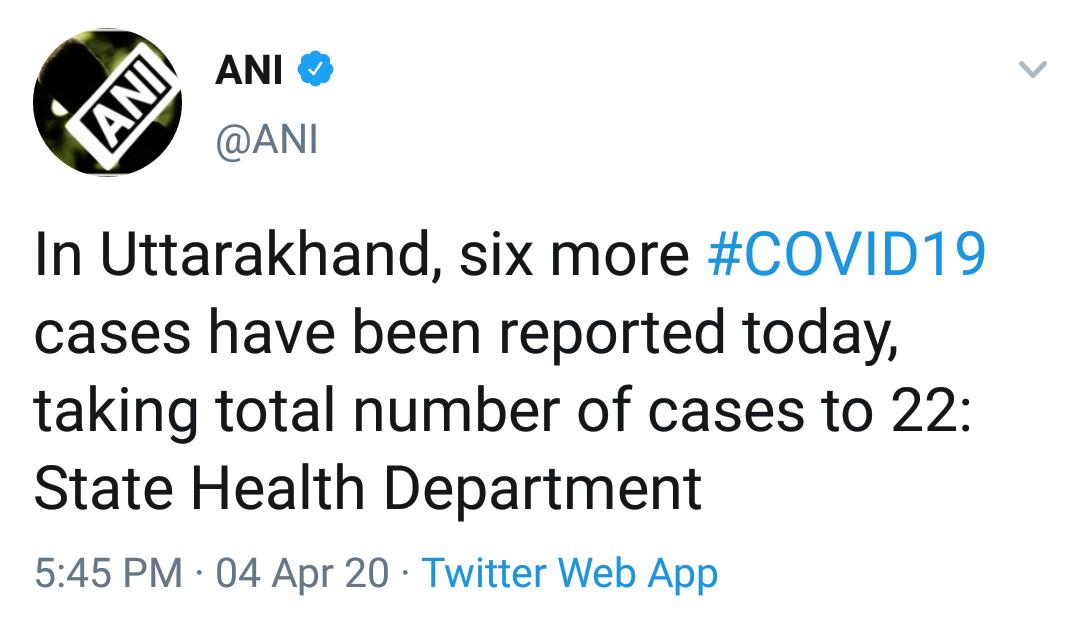1080x624 pixels.
Task: Click the words "six more" in tweet
Action: tap(574, 255)
